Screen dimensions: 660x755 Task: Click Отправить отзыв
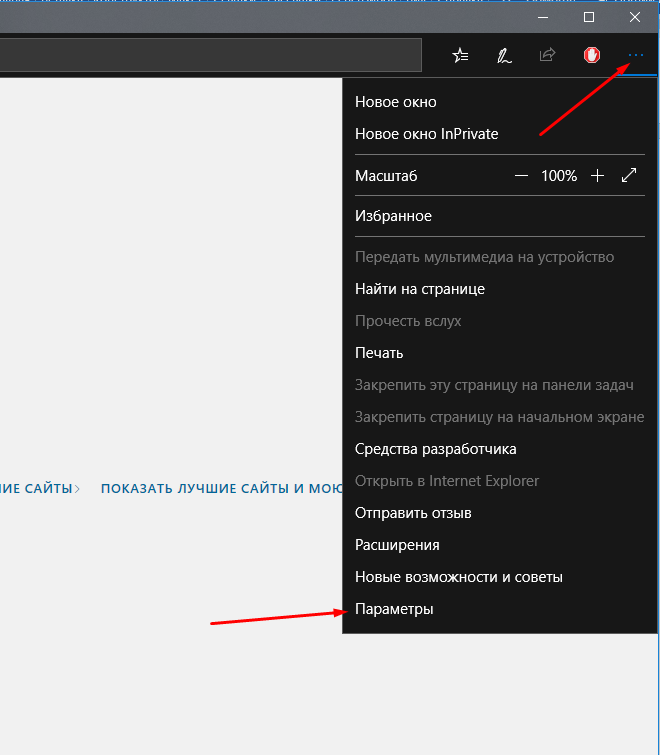(x=500, y=513)
